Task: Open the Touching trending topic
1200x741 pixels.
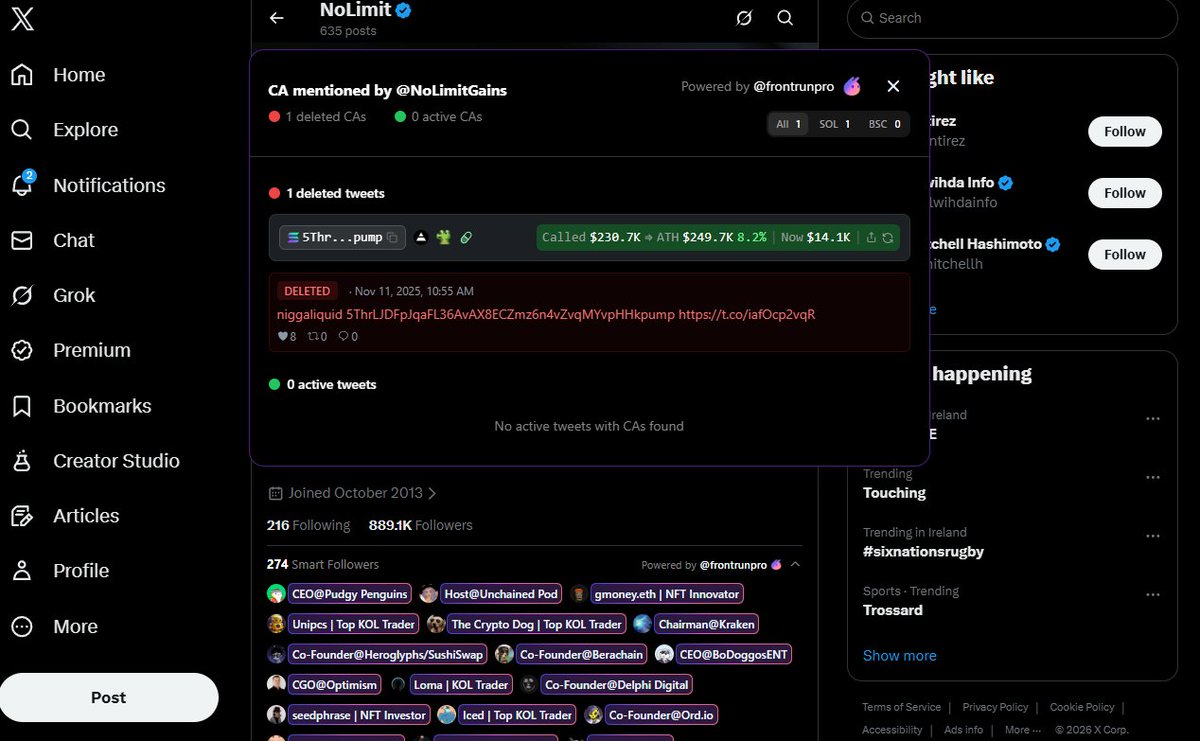Action: tap(894, 493)
